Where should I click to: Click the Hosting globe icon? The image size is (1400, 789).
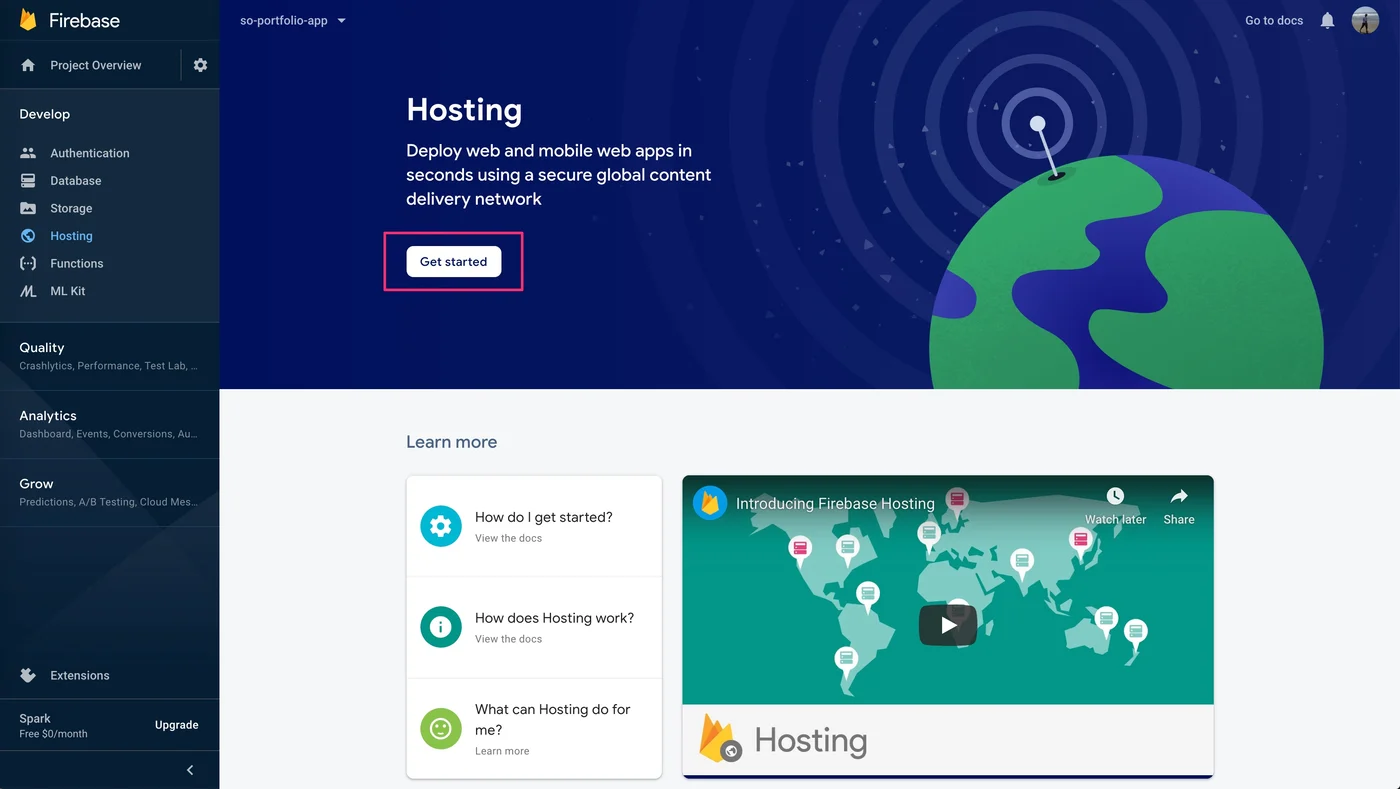(x=28, y=236)
